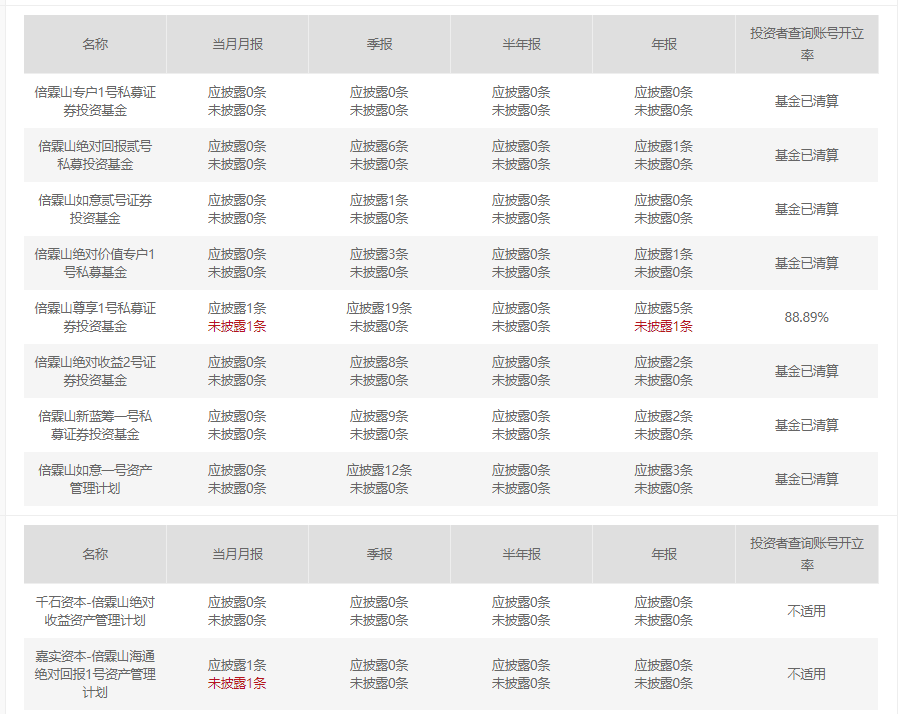Click plan name 嘉实资本-倍霖山海通绝对回报1号资产管理计划

[x=95, y=674]
